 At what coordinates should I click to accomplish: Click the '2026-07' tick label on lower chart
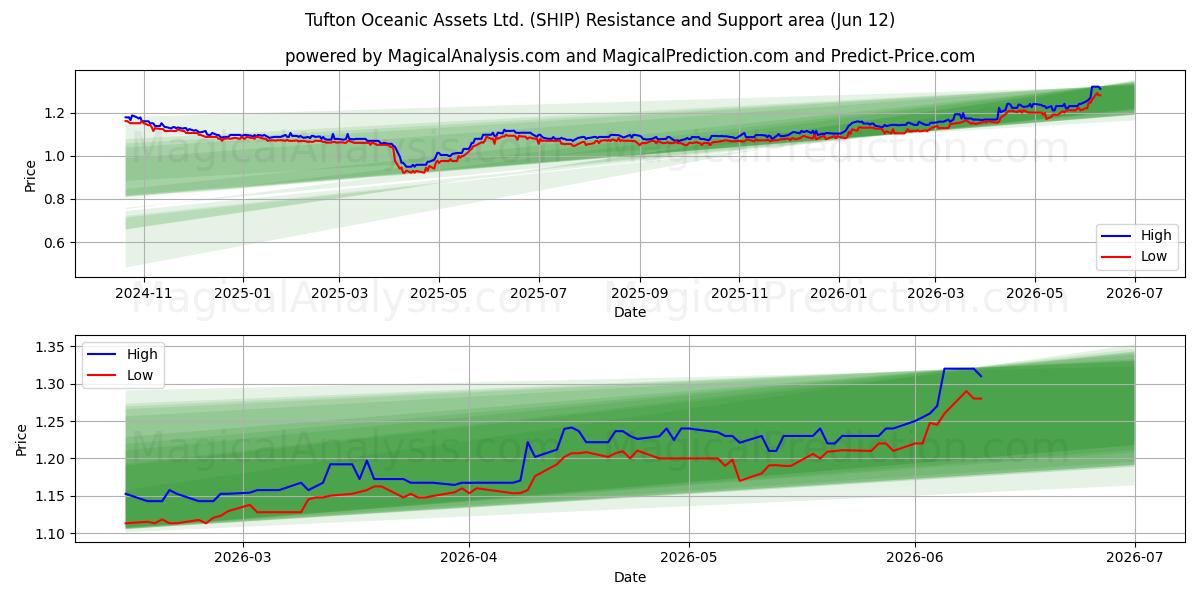coord(1135,559)
